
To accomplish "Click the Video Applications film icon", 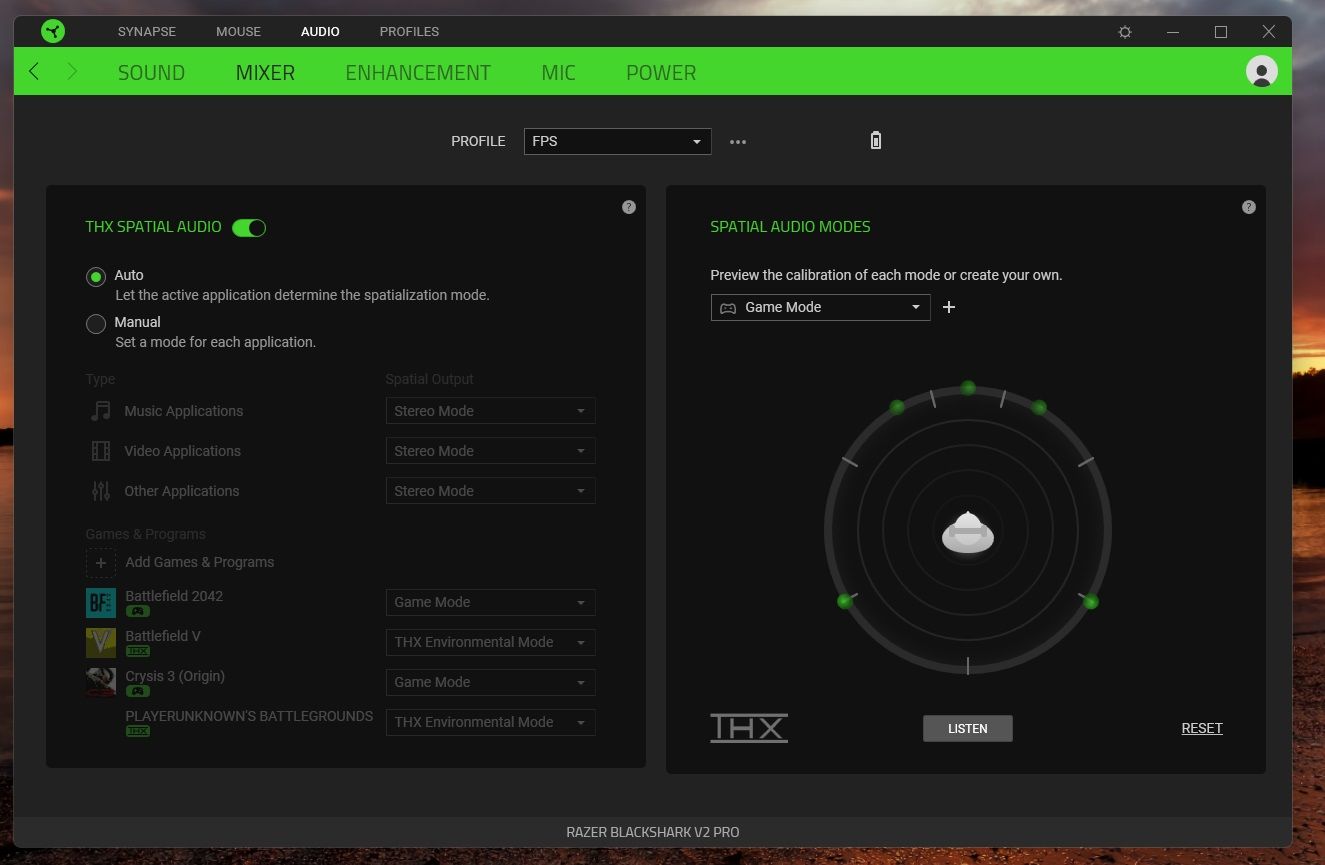I will (x=101, y=451).
